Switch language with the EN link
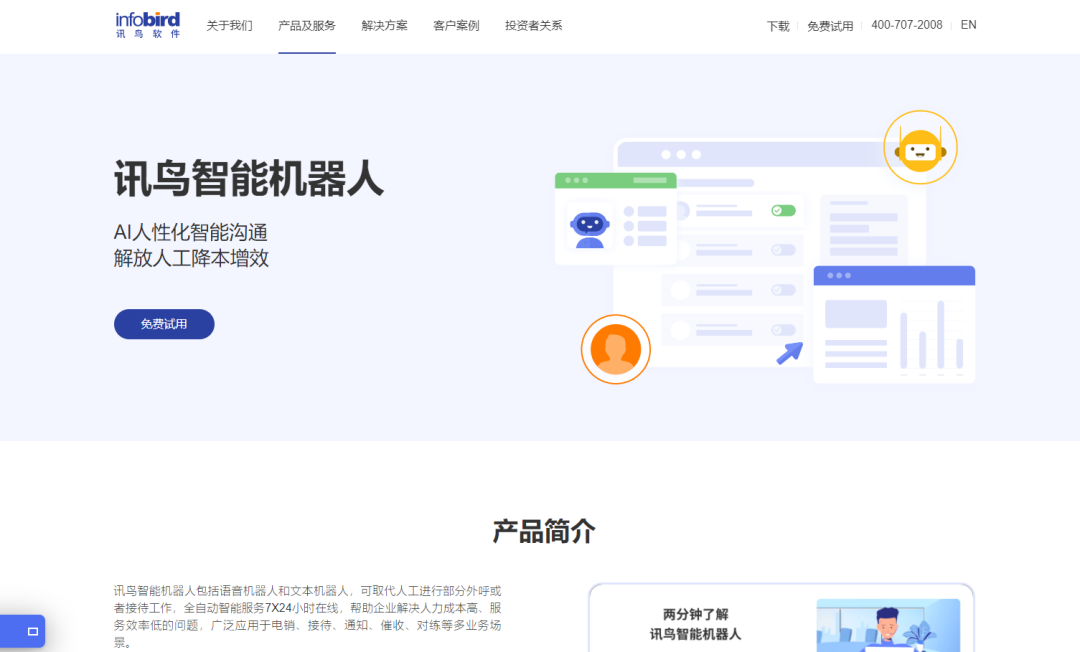 [968, 25]
